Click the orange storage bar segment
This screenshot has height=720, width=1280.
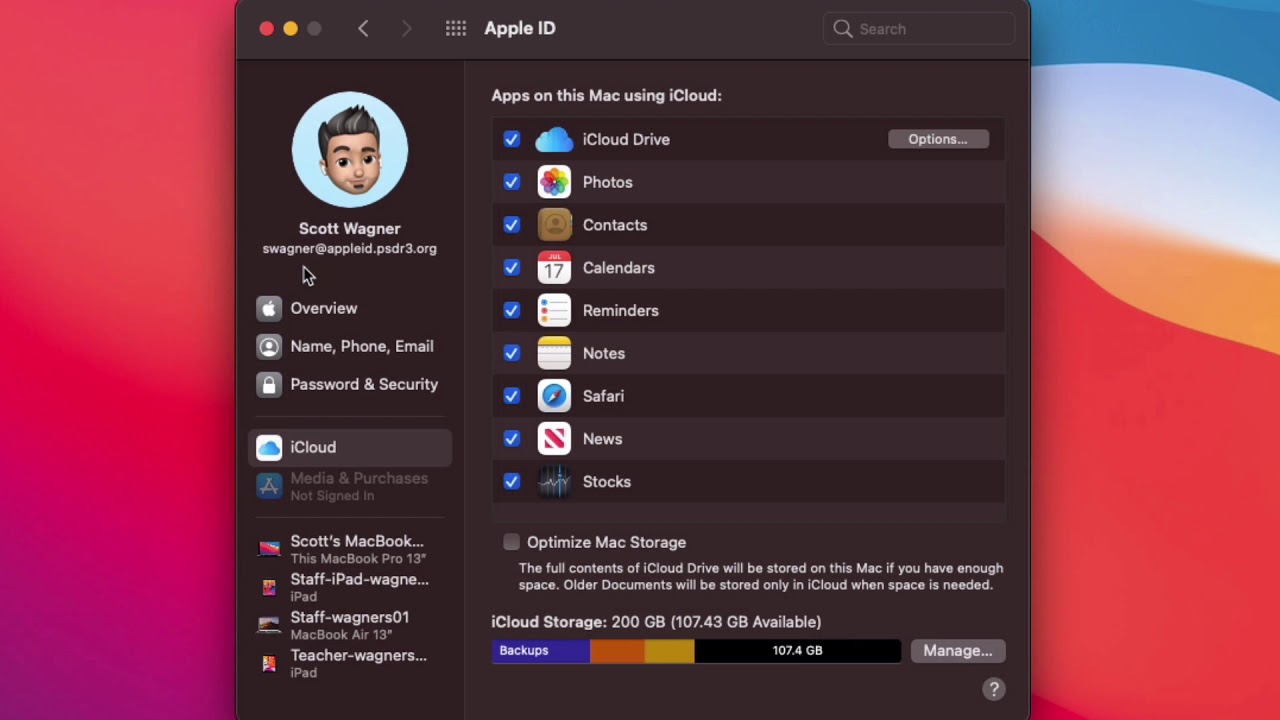pyautogui.click(x=617, y=651)
